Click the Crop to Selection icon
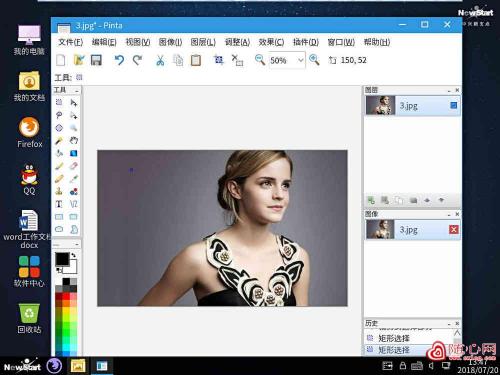Screen dimensions: 500x375 click(219, 60)
